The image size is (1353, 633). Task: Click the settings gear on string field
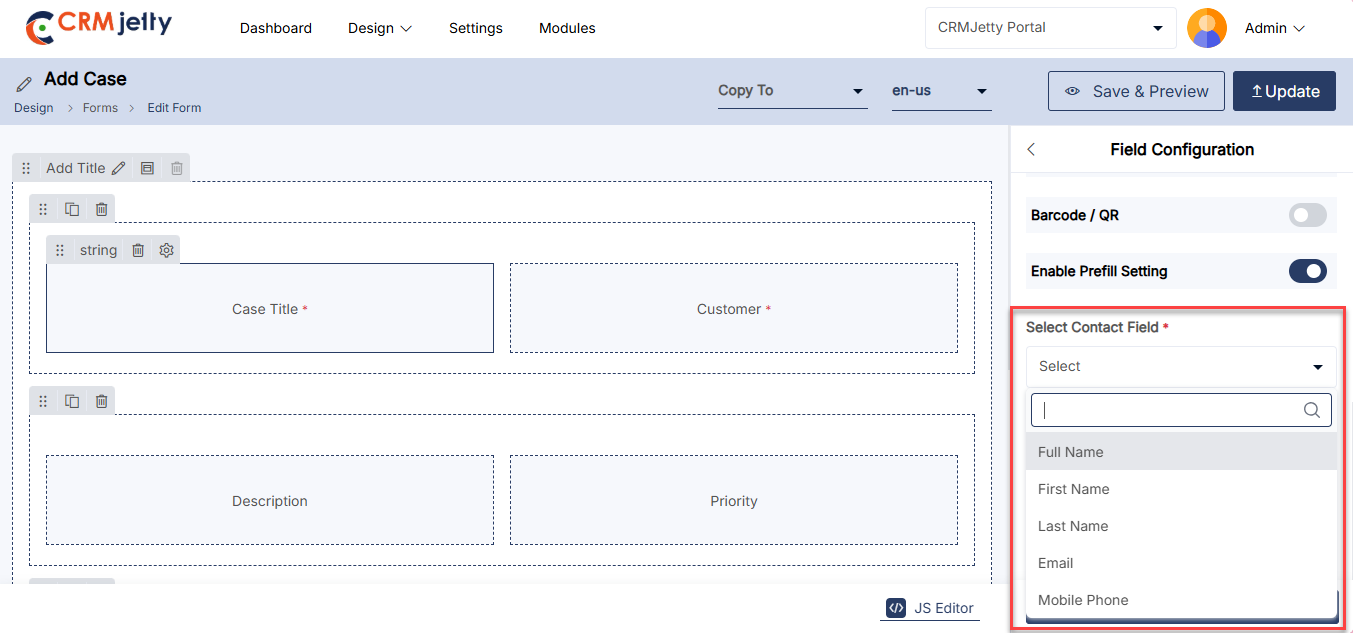pyautogui.click(x=167, y=250)
